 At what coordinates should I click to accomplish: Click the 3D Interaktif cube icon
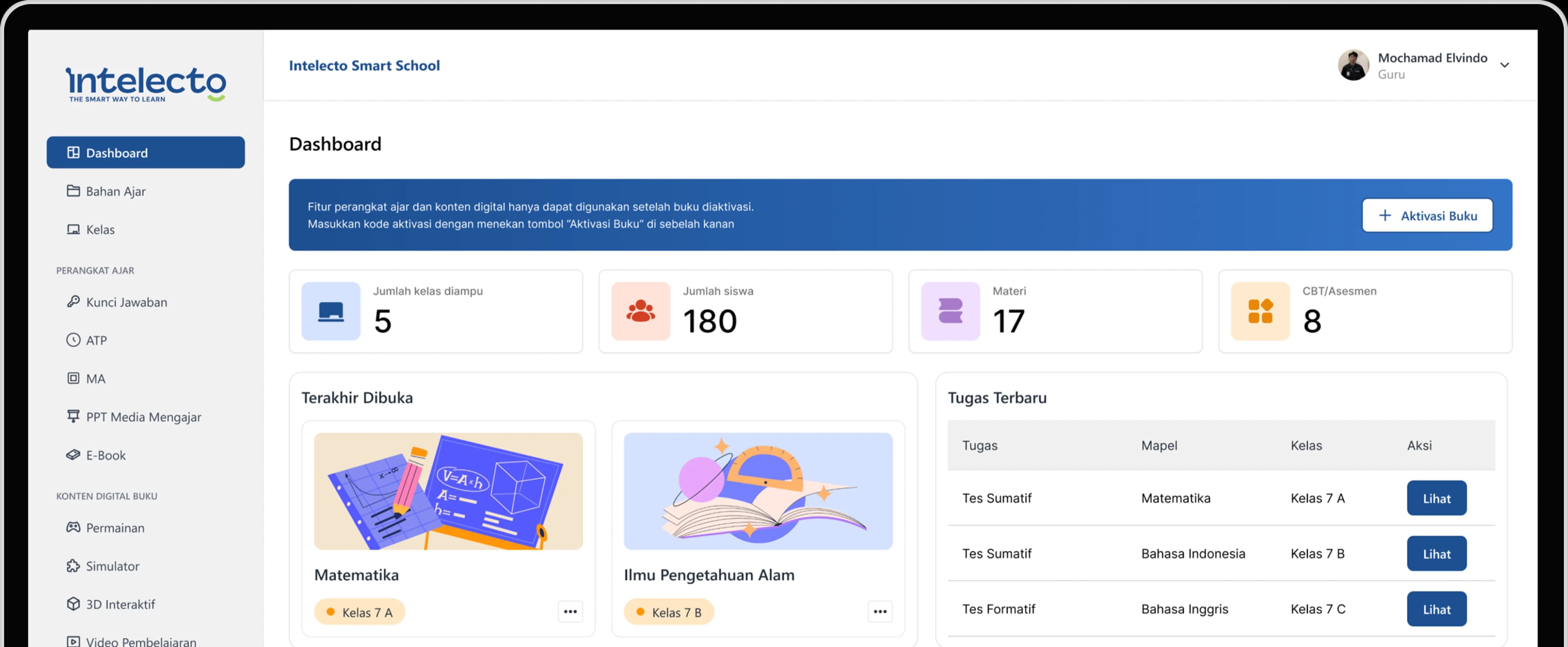click(73, 605)
